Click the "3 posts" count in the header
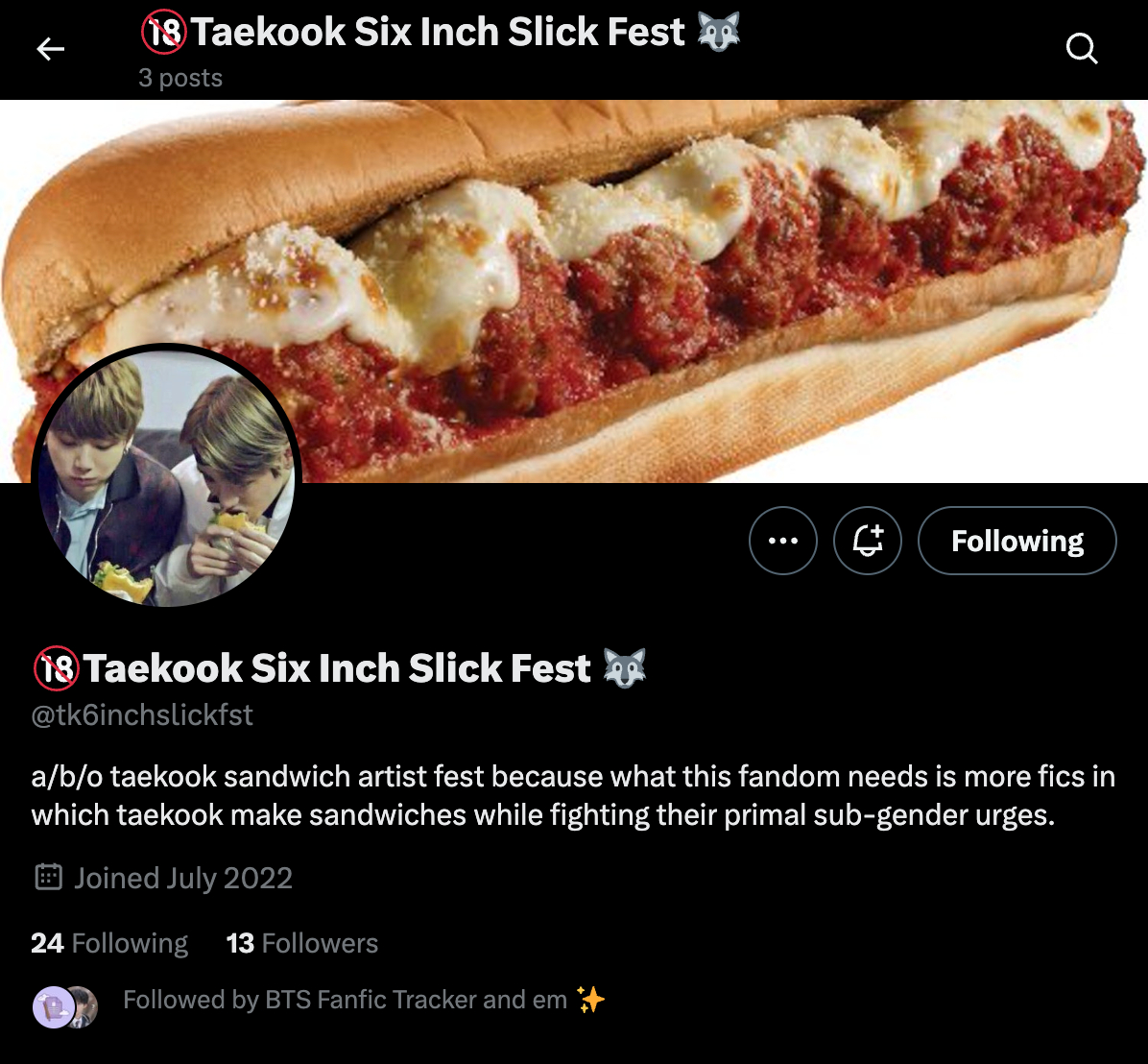 [x=180, y=78]
